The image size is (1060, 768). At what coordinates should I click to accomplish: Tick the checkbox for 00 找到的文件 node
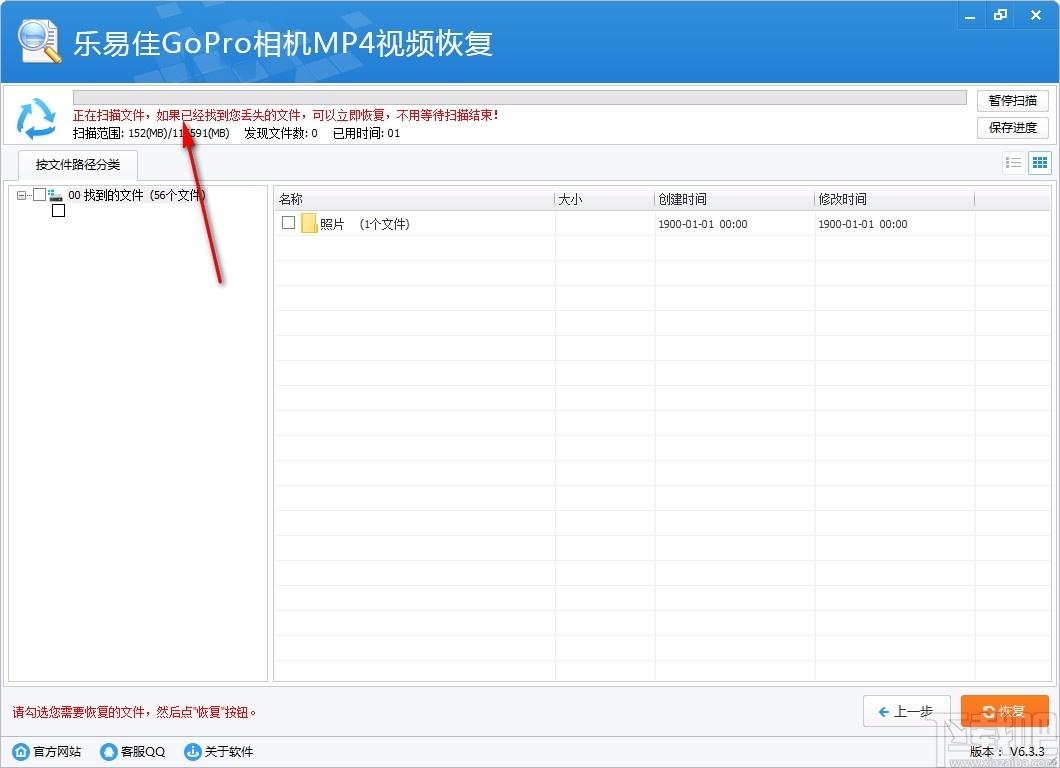[39, 195]
